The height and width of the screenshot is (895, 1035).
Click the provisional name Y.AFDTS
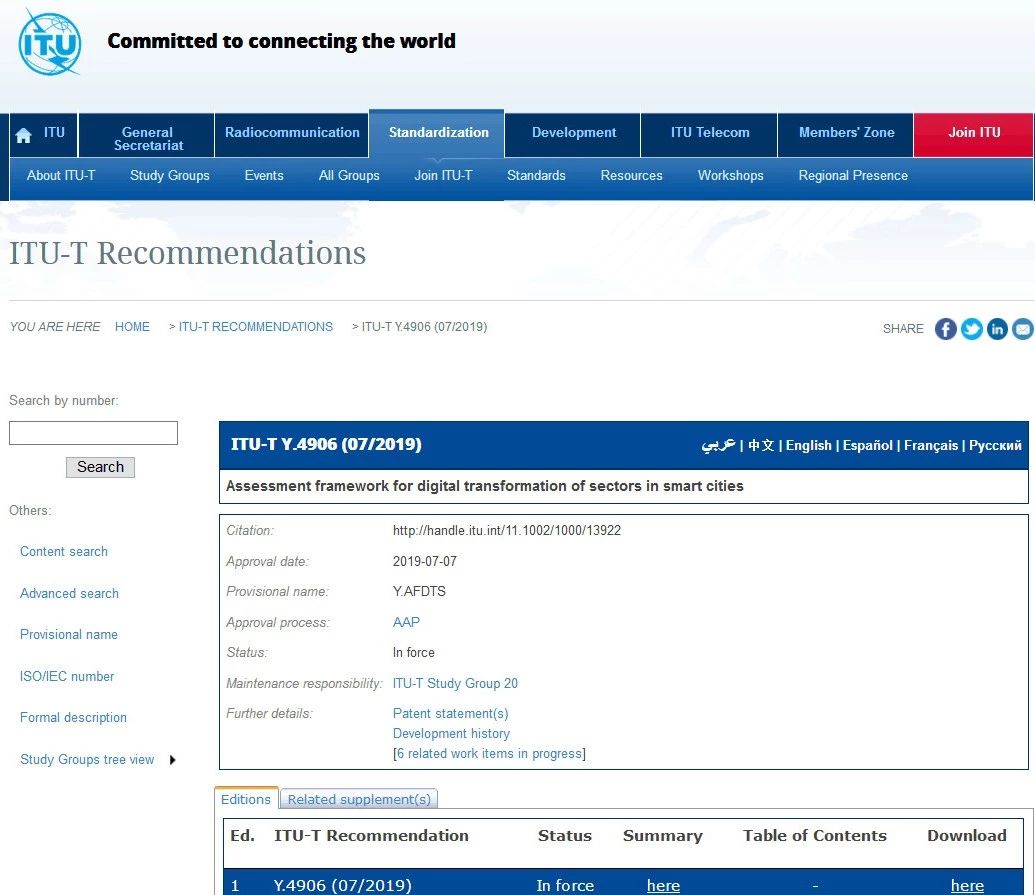tap(419, 591)
